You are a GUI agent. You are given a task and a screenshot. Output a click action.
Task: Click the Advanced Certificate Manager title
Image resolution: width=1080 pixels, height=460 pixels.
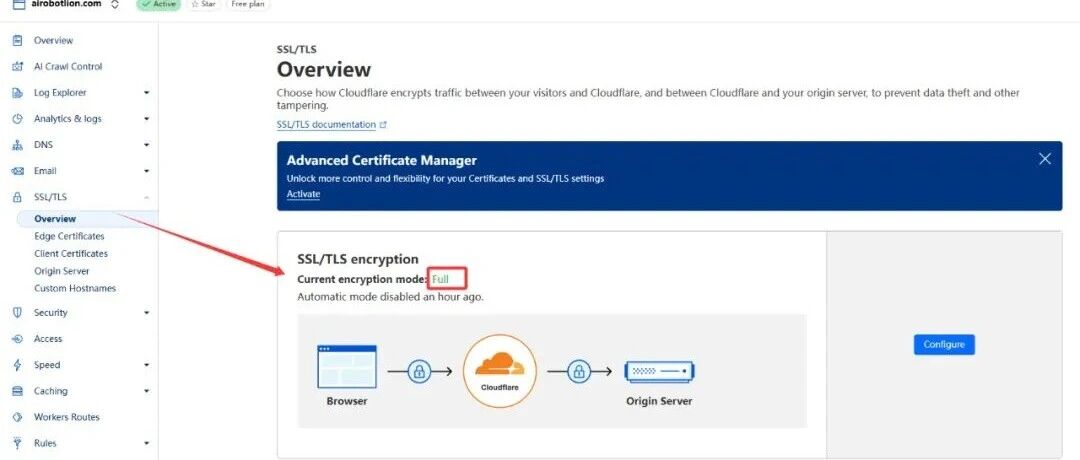(382, 160)
